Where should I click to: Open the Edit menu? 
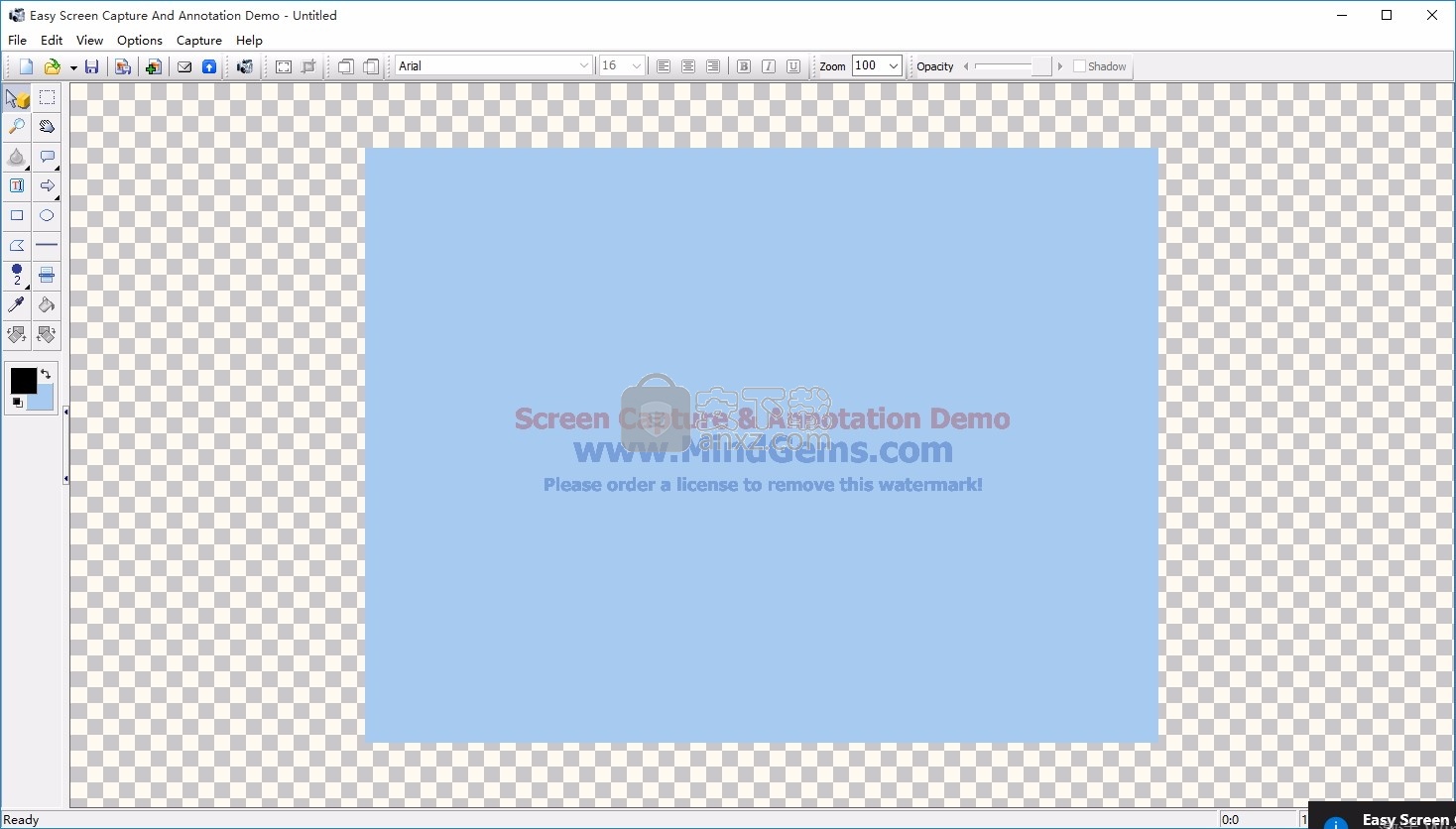[x=52, y=41]
